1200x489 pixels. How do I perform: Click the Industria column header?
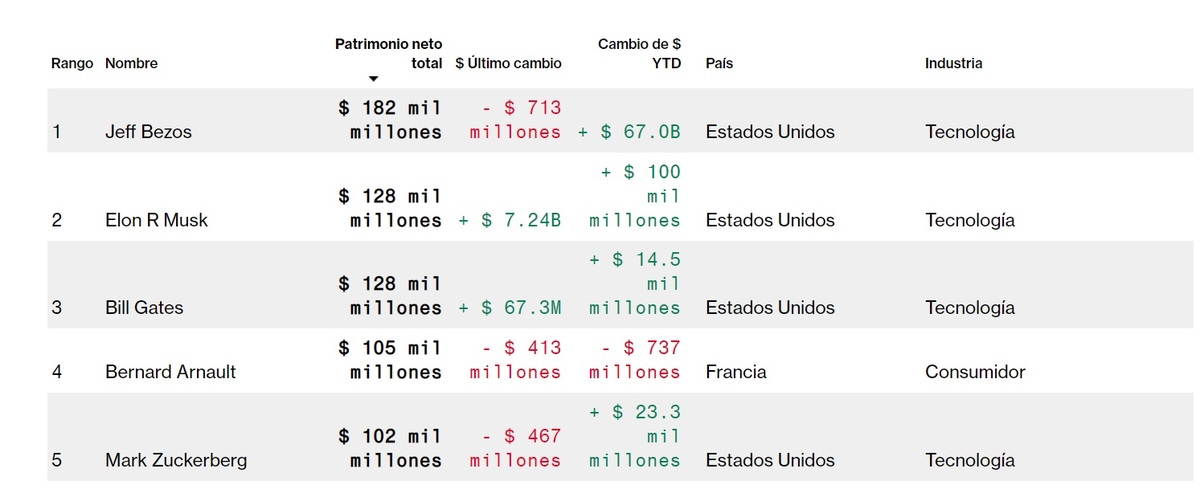tap(953, 63)
